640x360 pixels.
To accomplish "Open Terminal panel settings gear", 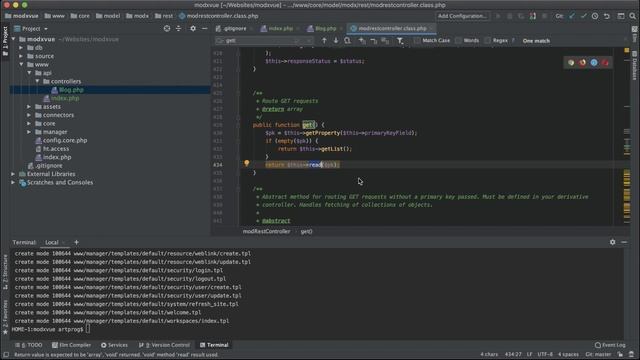I will pos(613,242).
